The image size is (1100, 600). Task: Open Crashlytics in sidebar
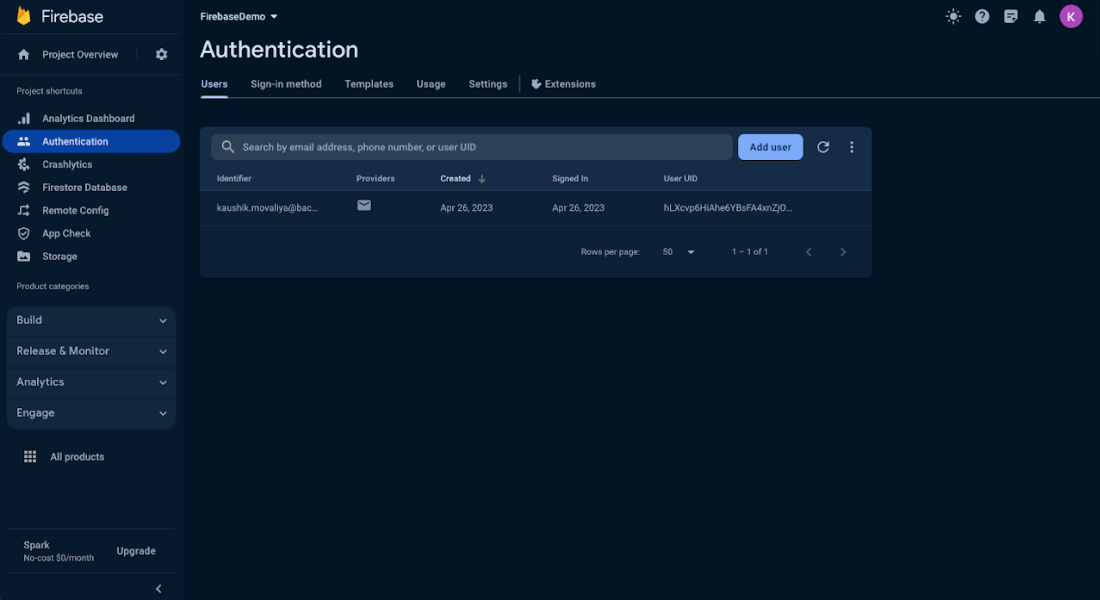coord(67,164)
